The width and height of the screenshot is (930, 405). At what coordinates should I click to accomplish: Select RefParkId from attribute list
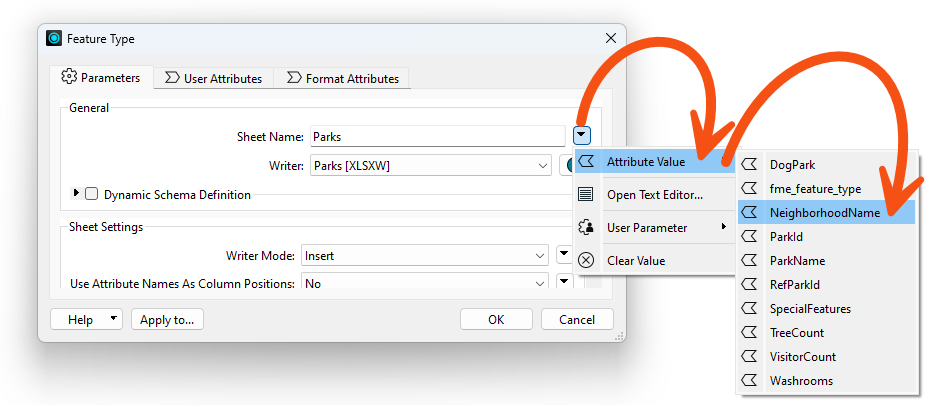tap(826, 285)
